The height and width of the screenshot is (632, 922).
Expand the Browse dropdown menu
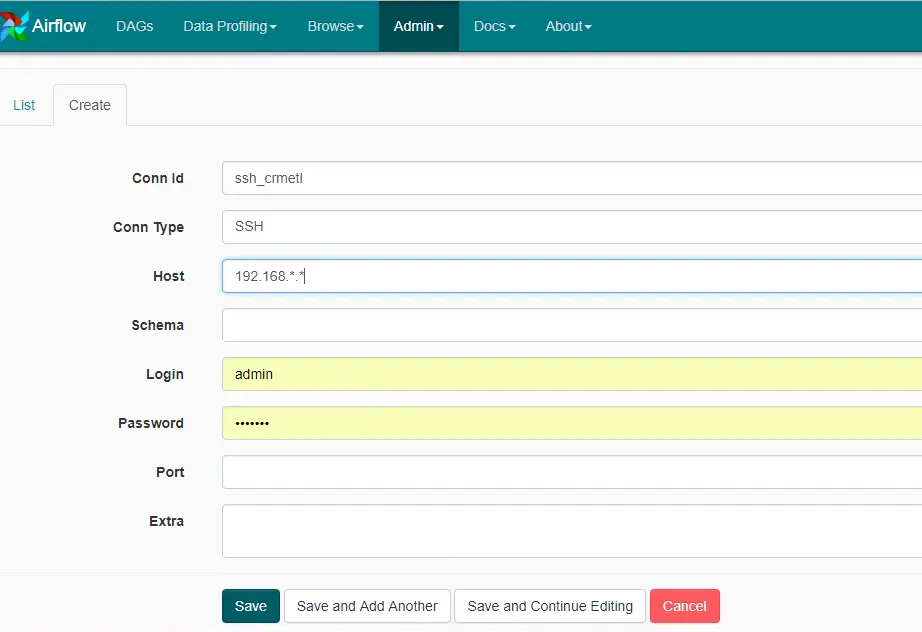click(x=336, y=26)
